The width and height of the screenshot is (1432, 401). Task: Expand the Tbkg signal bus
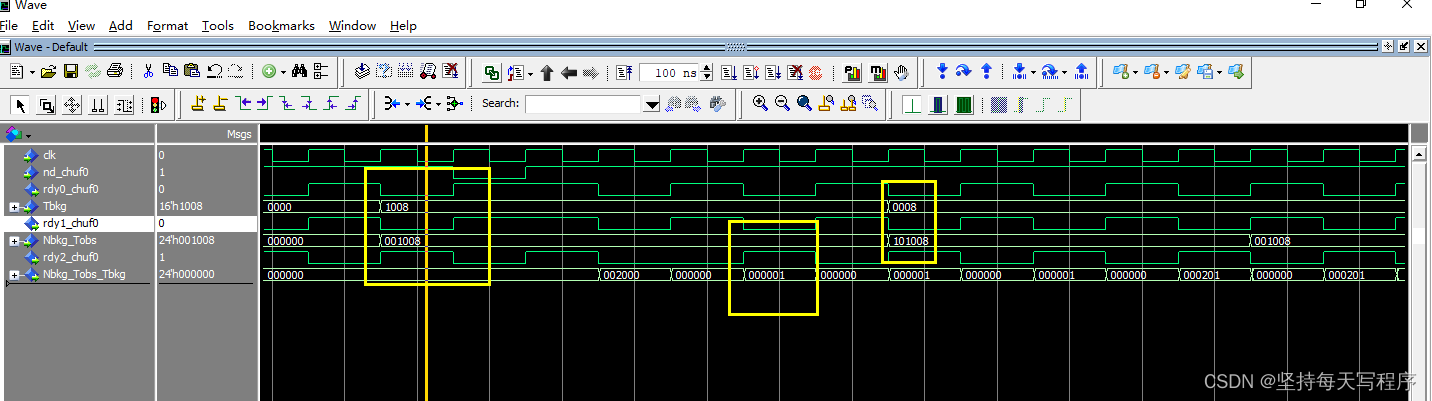pos(14,207)
